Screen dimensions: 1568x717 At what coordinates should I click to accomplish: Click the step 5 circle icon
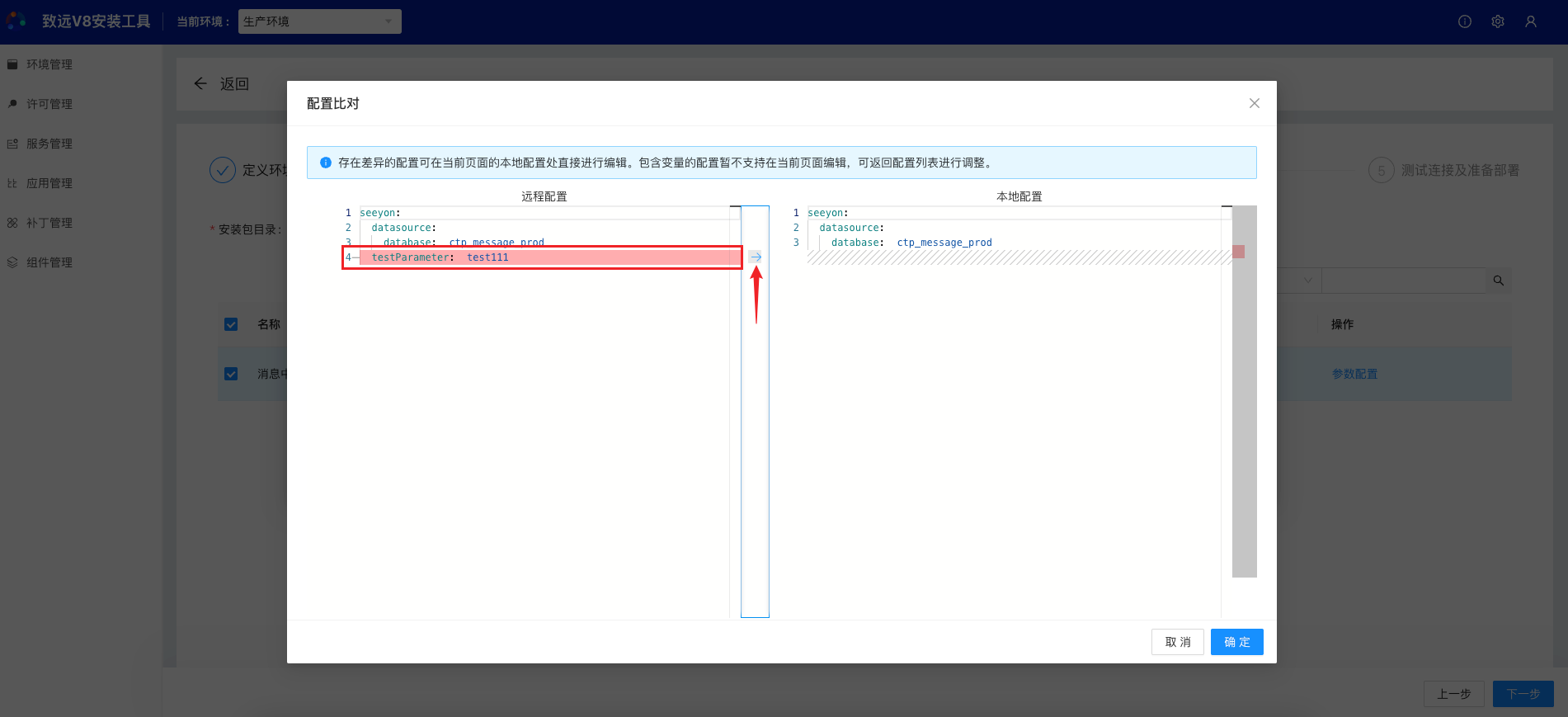[1381, 171]
